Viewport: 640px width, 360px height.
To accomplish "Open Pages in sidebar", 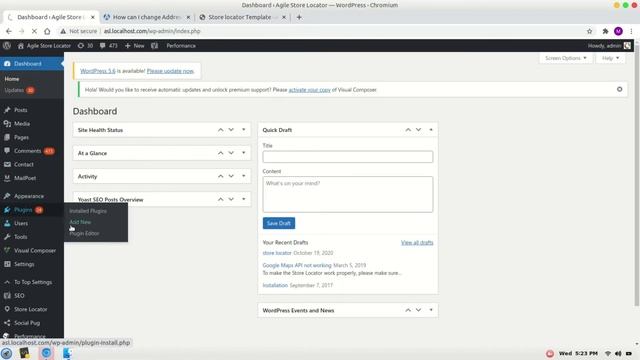I will coord(21,137).
